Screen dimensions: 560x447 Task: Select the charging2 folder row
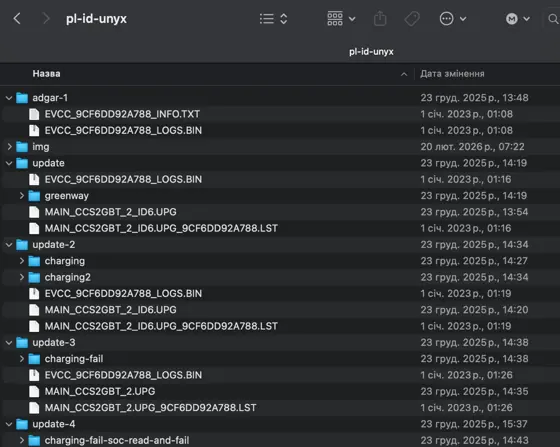click(x=280, y=277)
